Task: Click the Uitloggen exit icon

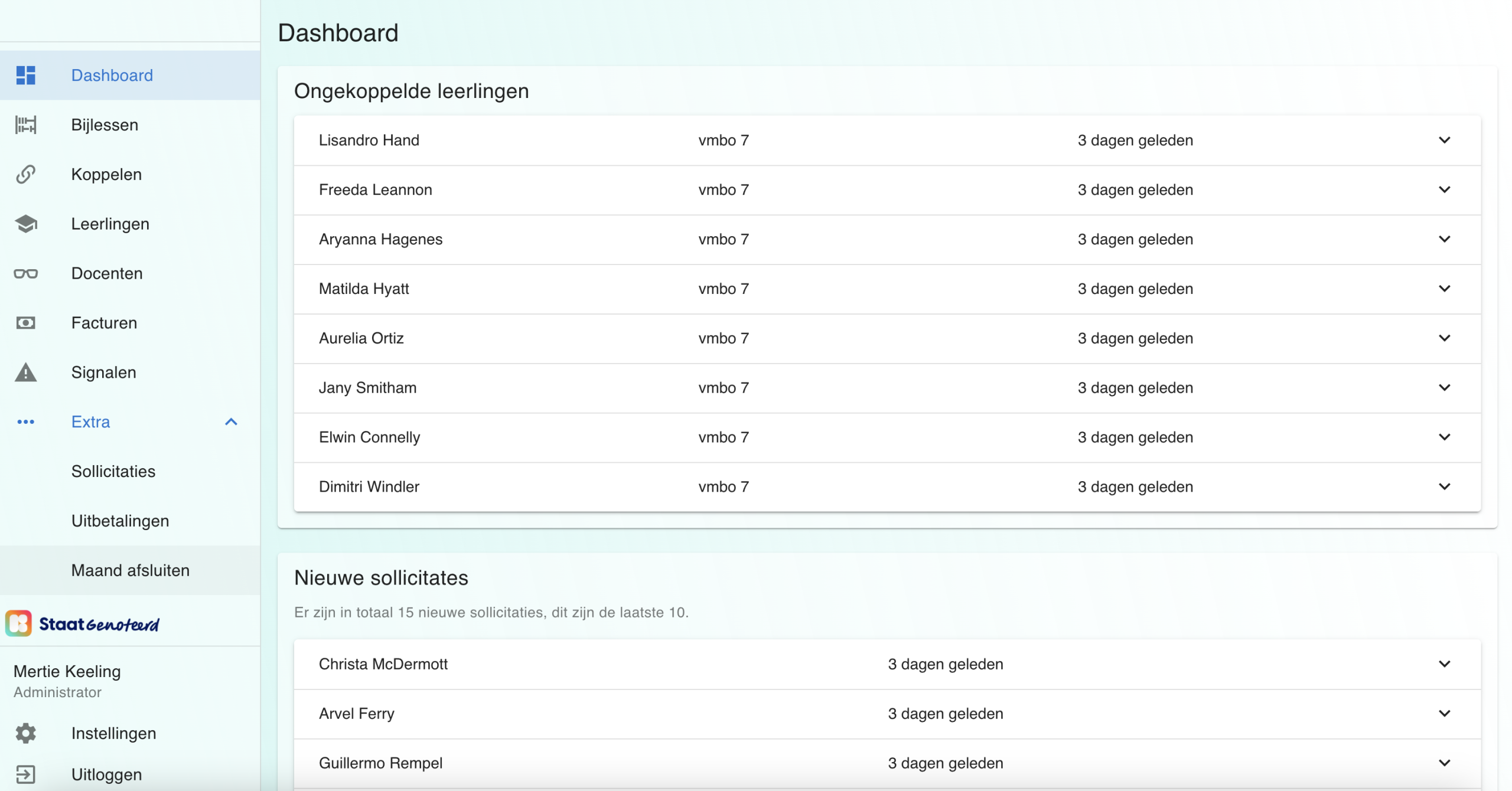Action: click(25, 774)
